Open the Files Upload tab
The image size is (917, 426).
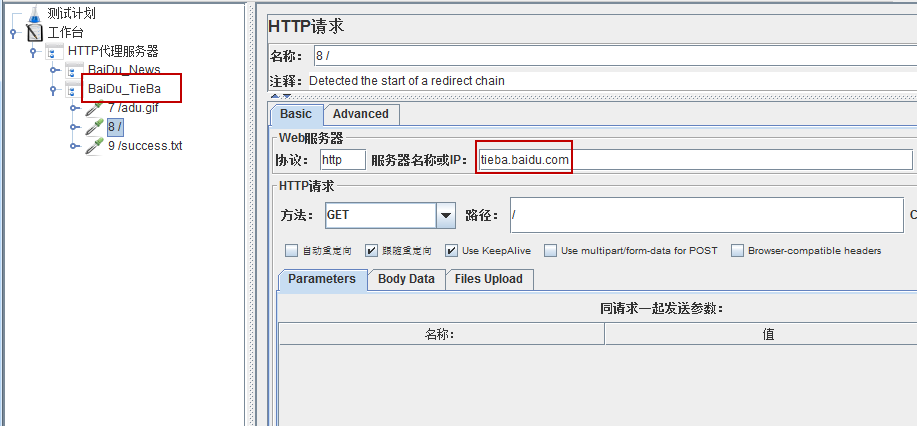(x=488, y=279)
